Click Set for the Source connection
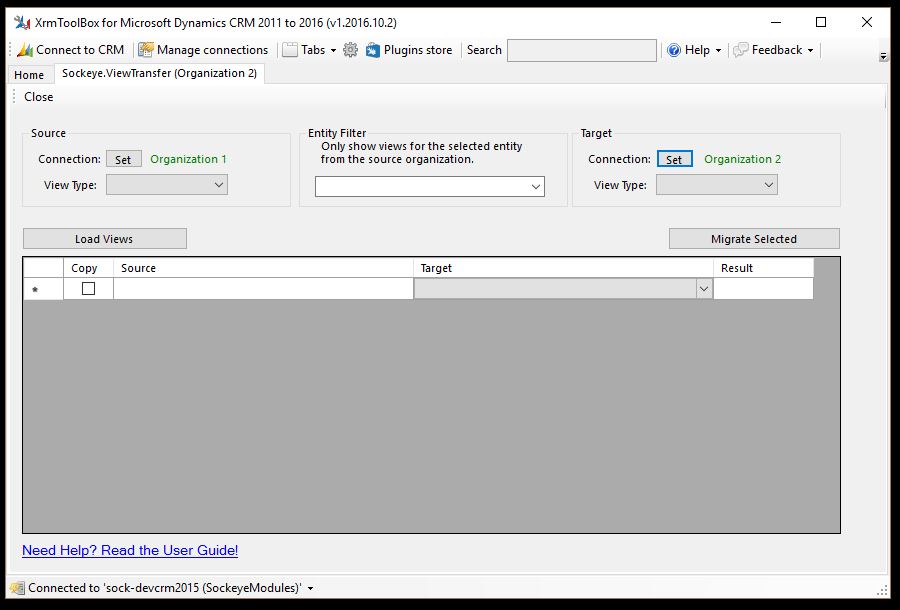 click(123, 160)
